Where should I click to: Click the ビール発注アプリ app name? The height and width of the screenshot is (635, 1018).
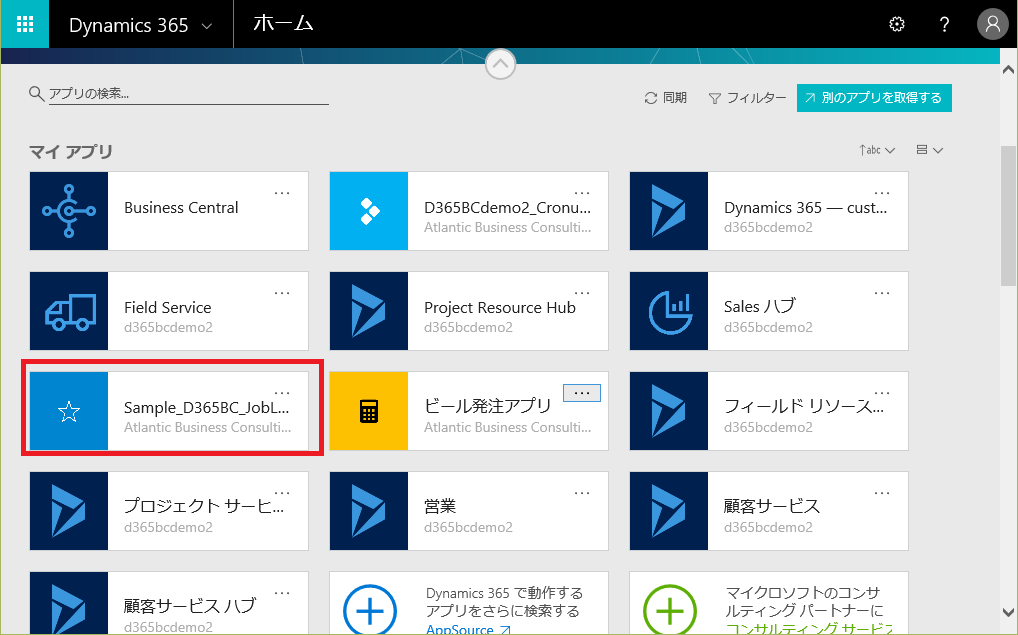(488, 406)
